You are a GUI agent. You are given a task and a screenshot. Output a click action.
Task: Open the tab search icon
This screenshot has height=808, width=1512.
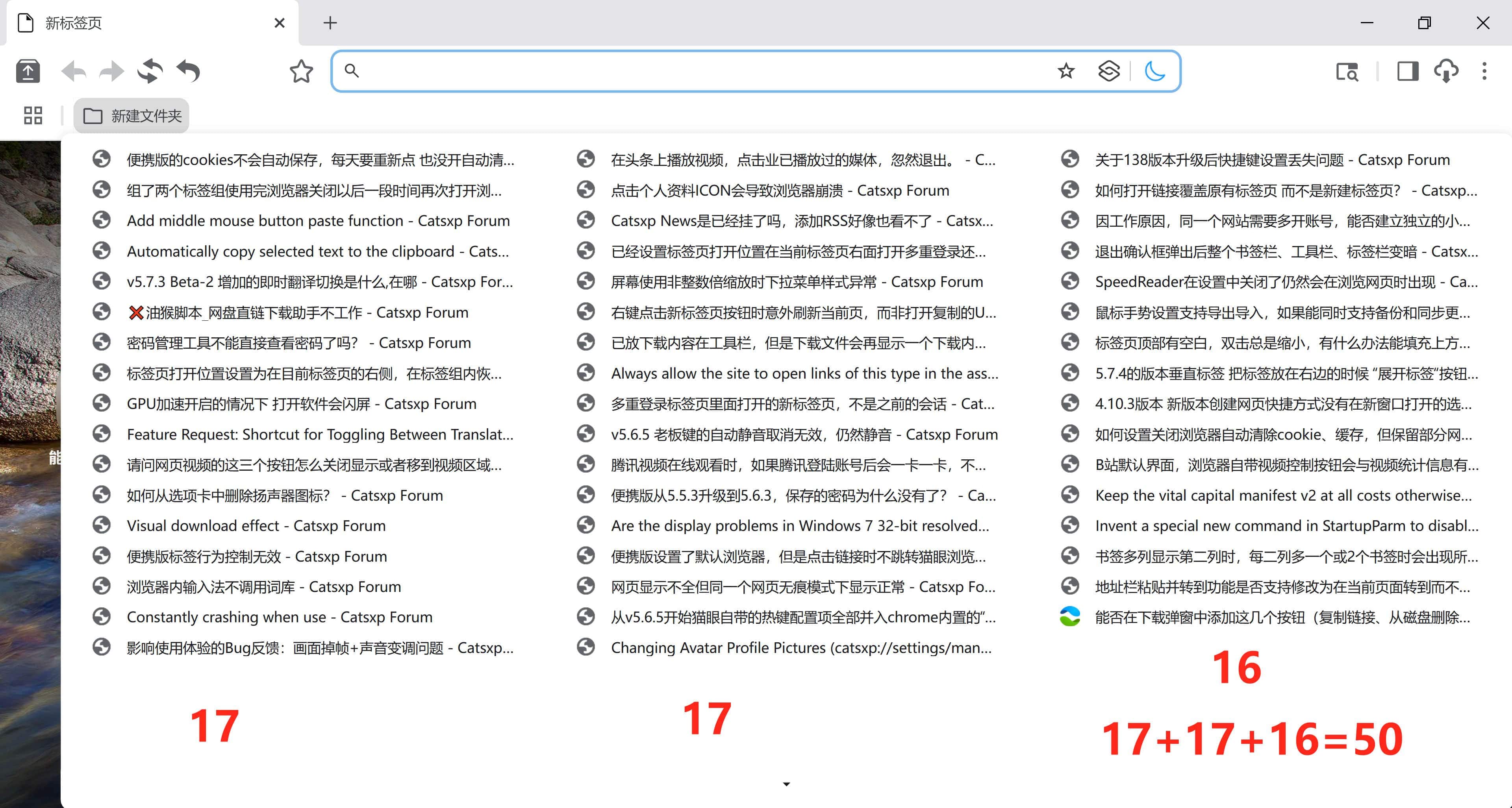(x=1347, y=72)
